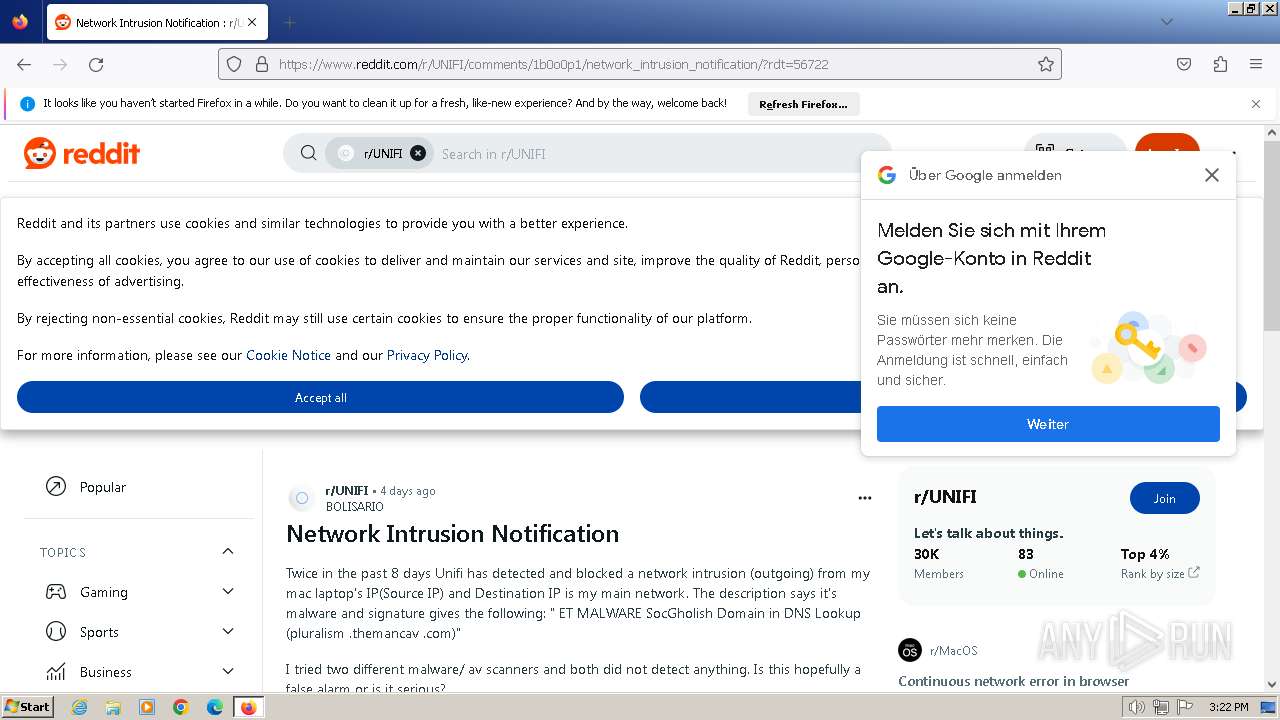Click the site security padlock icon
The image size is (1280, 720).
[x=262, y=64]
